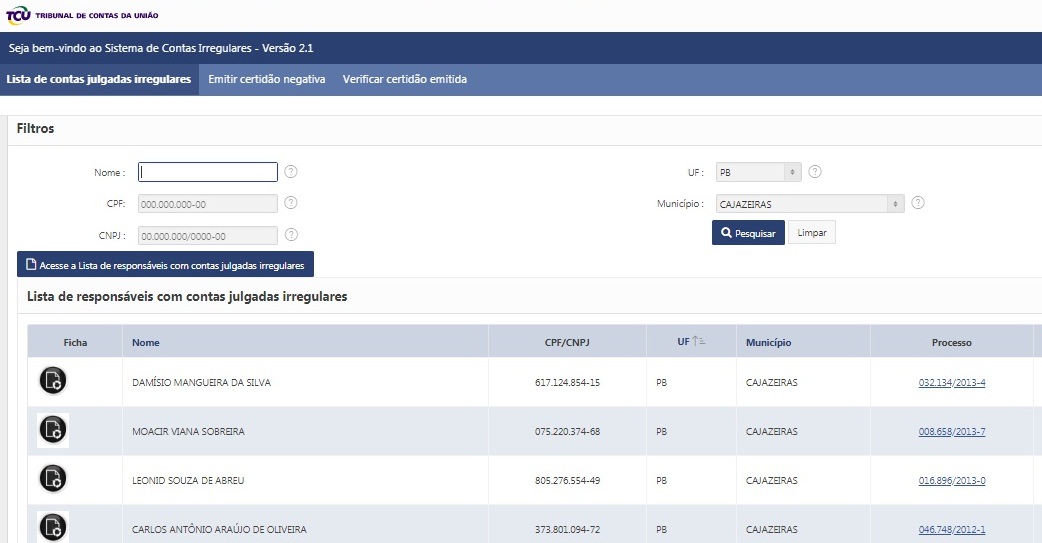Click help icon next to CNPJ field

pos(291,235)
